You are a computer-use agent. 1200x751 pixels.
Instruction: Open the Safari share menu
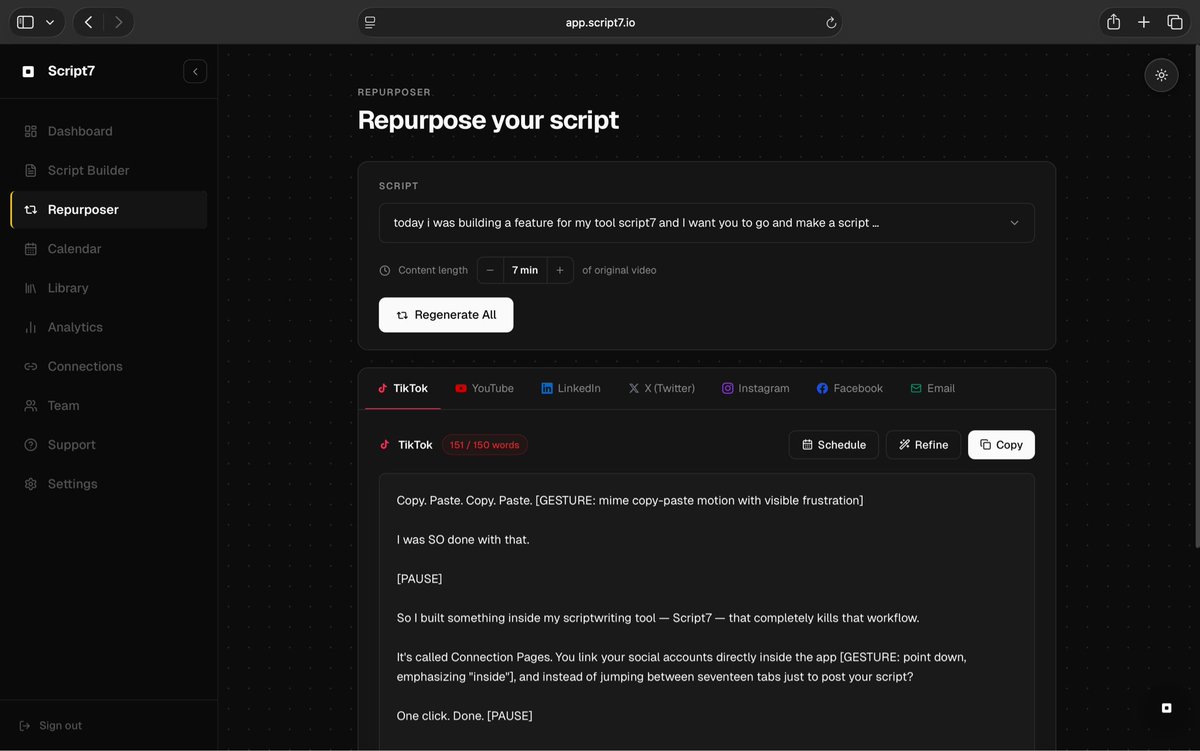click(x=1113, y=22)
